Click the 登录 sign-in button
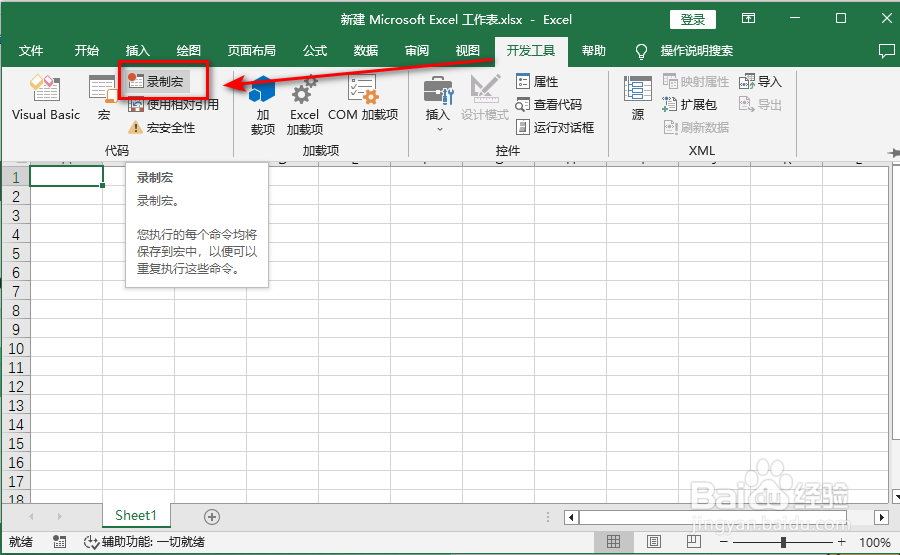 pos(693,20)
